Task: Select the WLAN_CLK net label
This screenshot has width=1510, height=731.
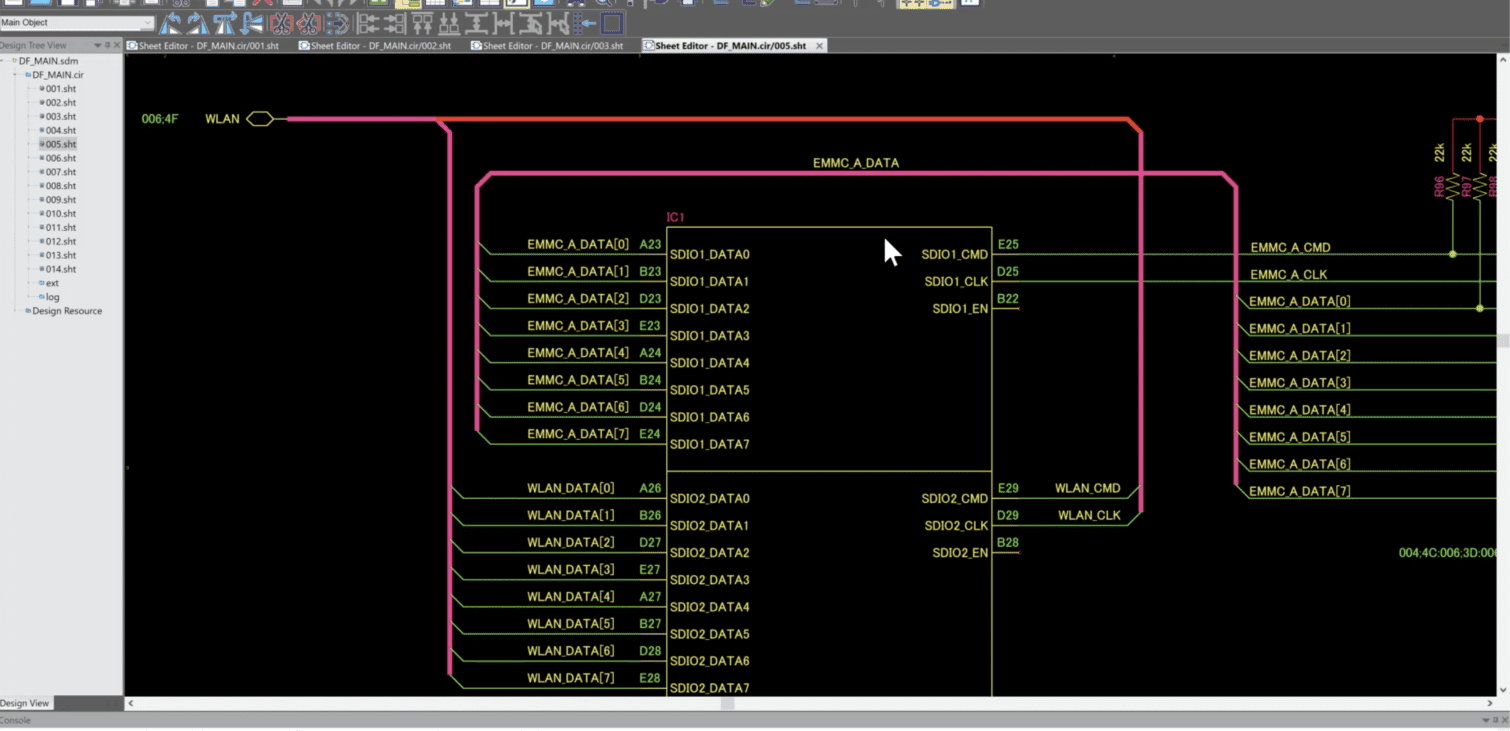Action: click(1089, 515)
